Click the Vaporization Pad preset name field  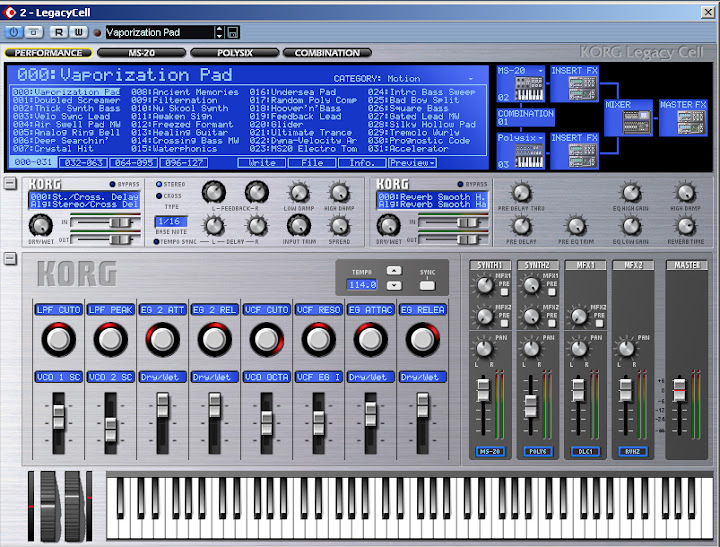(160, 33)
